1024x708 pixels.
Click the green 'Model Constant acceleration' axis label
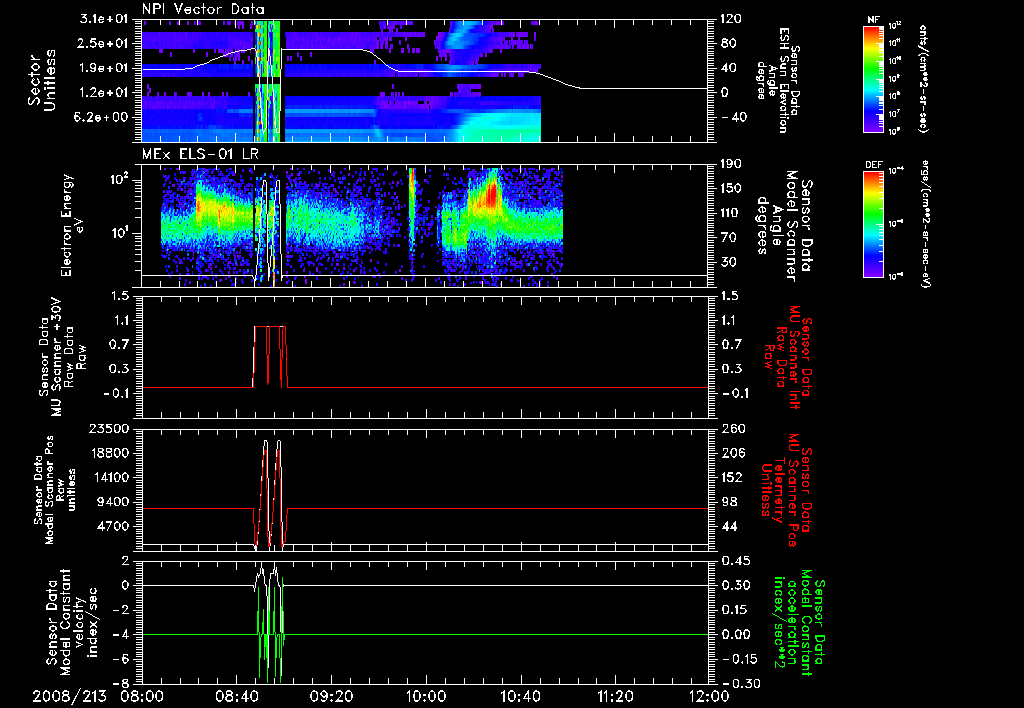[x=797, y=624]
